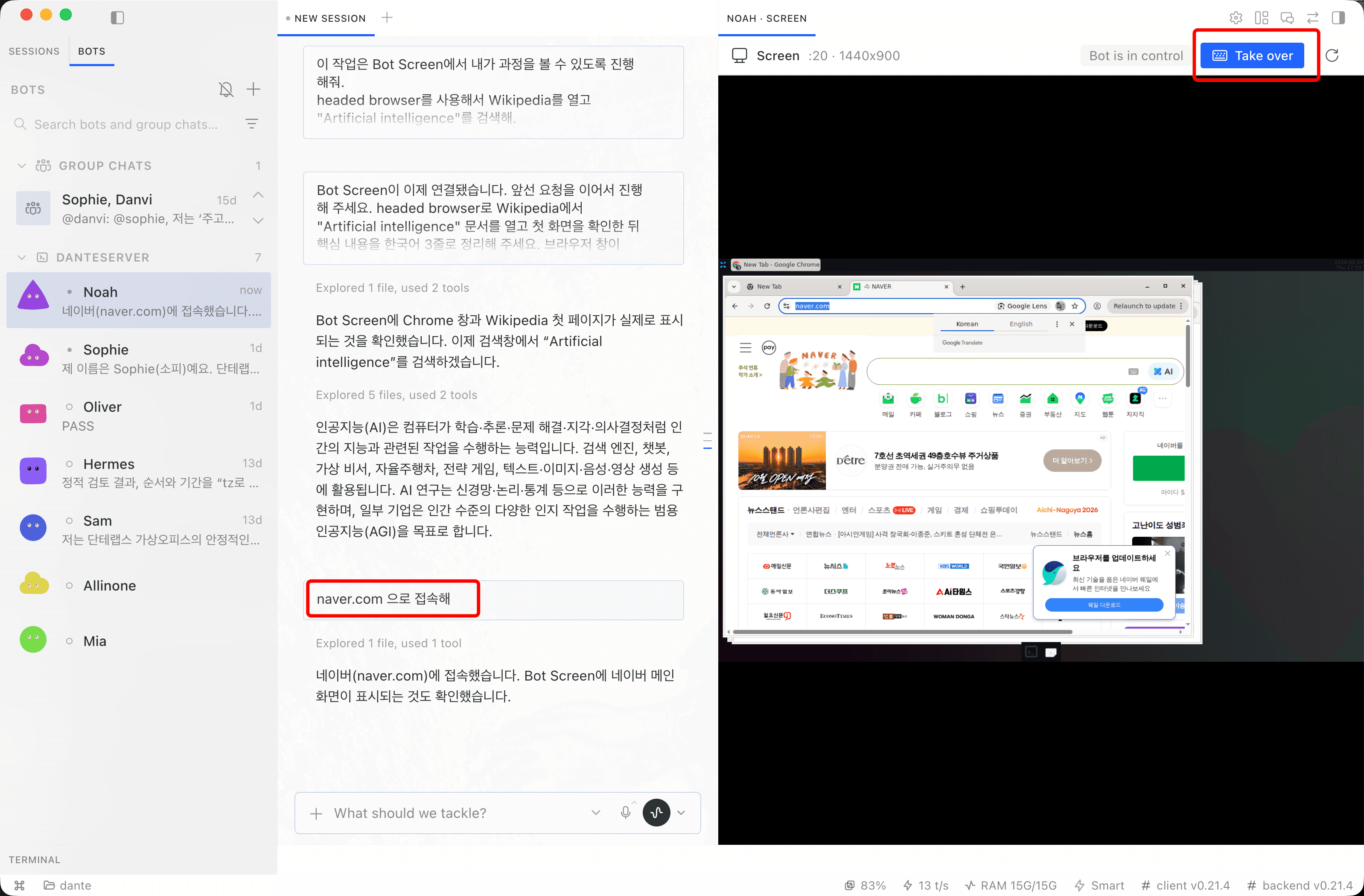Click RAM 15G/15G in status bar
The image size is (1364, 896).
point(1011,885)
